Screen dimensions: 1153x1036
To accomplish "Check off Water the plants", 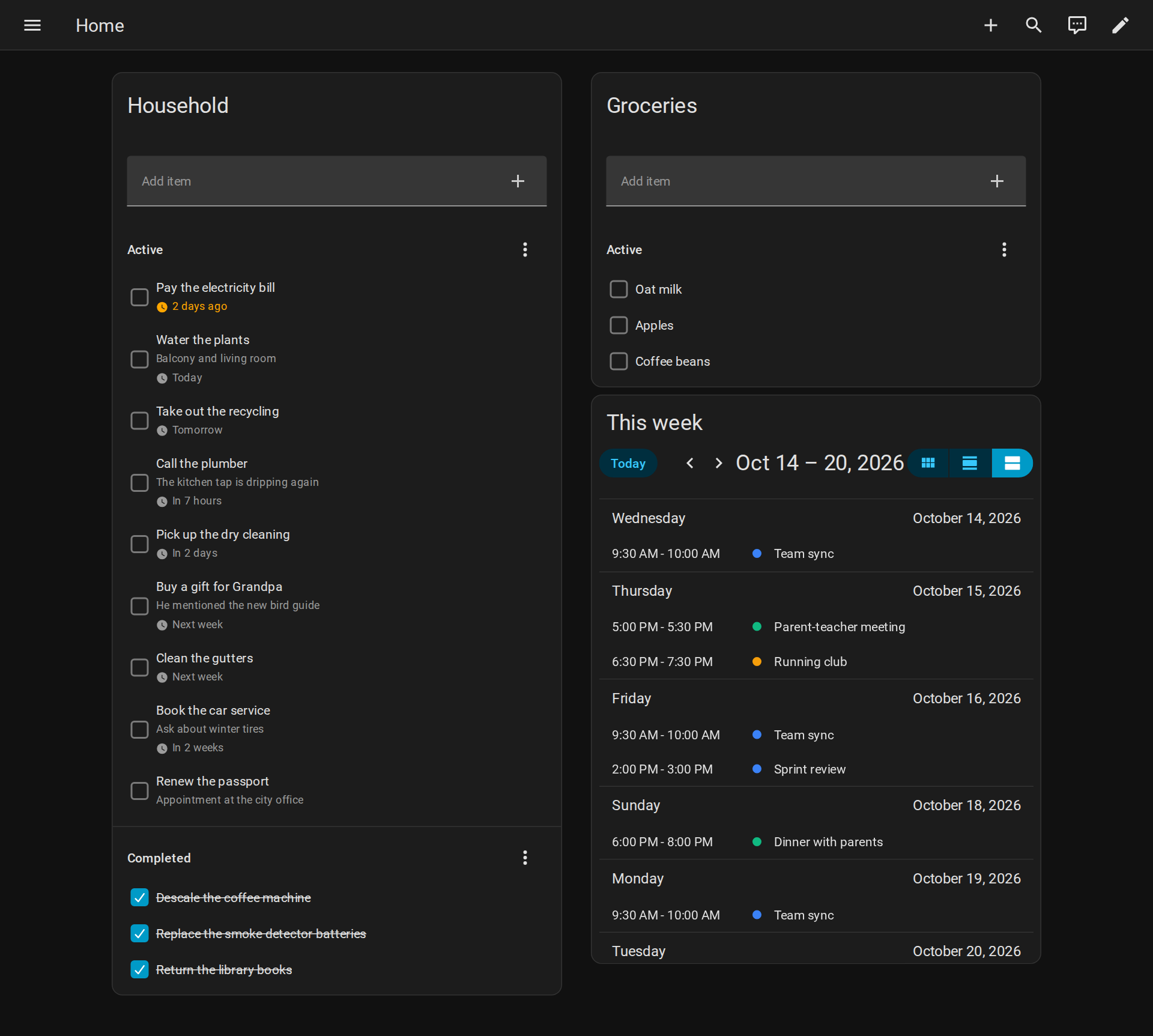I will (139, 359).
